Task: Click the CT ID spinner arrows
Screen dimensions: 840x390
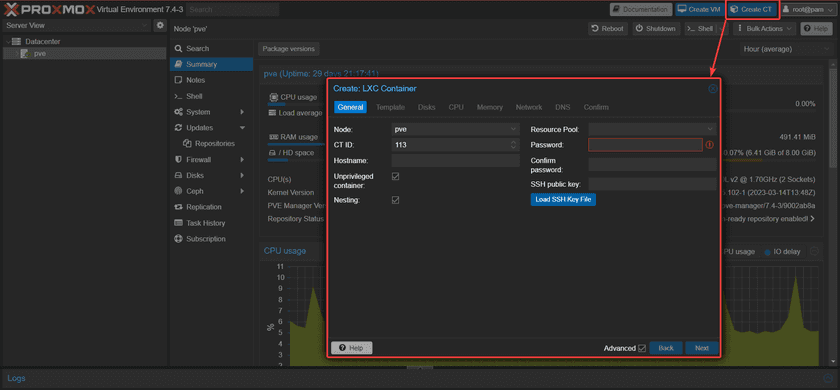Action: pyautogui.click(x=513, y=145)
